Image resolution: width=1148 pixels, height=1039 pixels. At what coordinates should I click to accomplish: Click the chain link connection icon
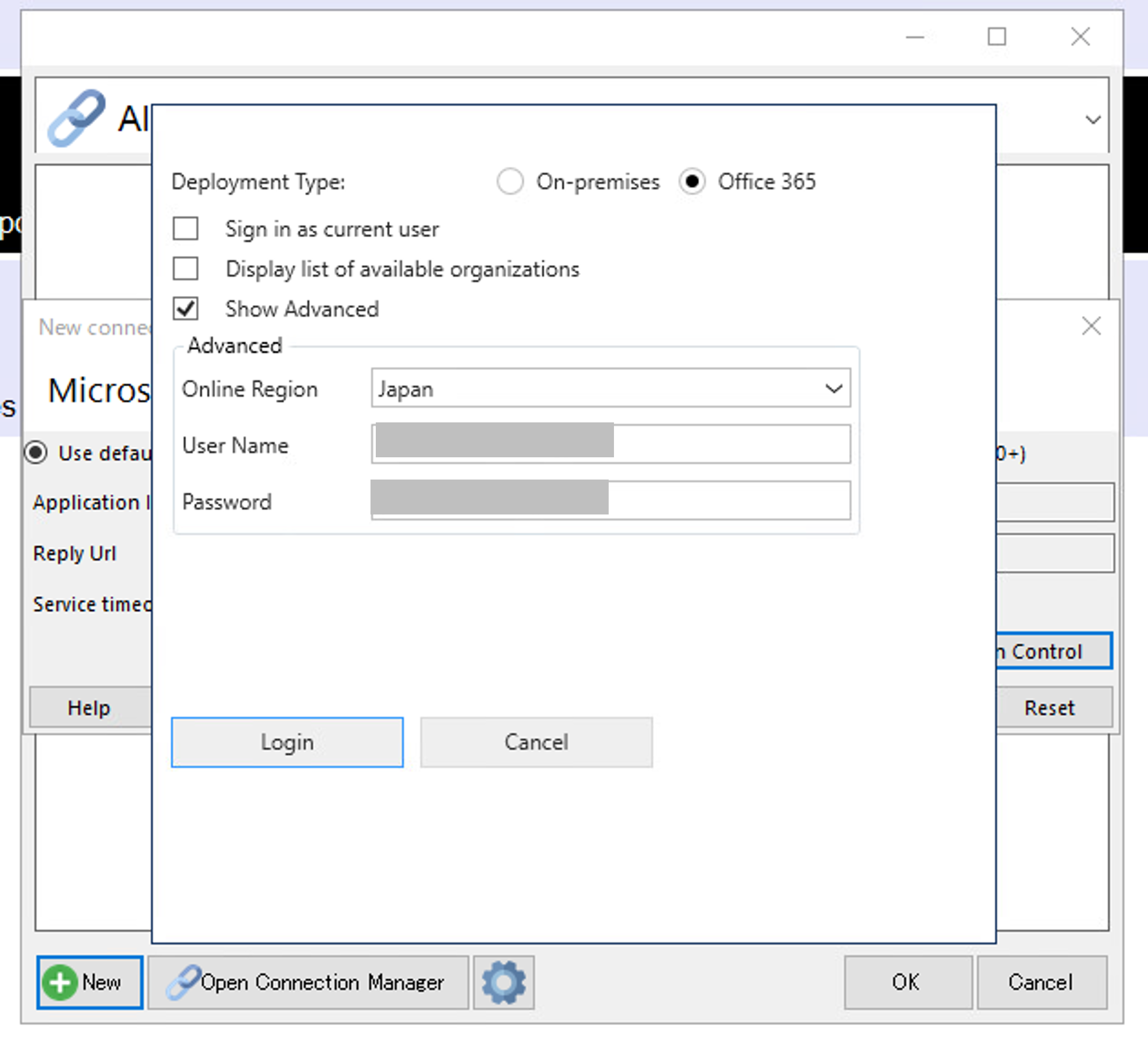(x=76, y=118)
